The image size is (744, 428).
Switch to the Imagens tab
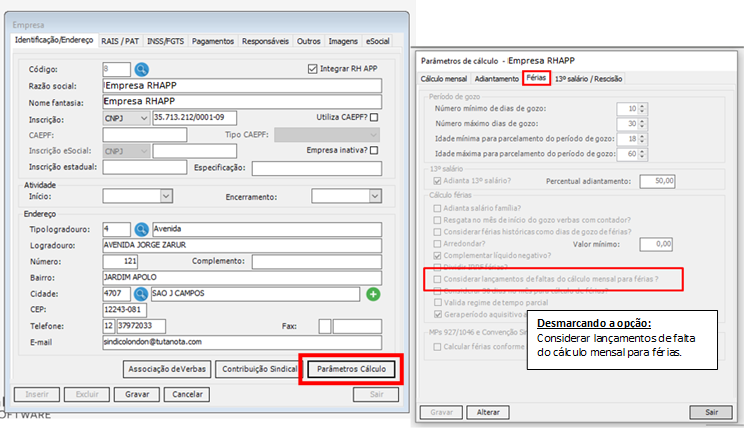[343, 41]
